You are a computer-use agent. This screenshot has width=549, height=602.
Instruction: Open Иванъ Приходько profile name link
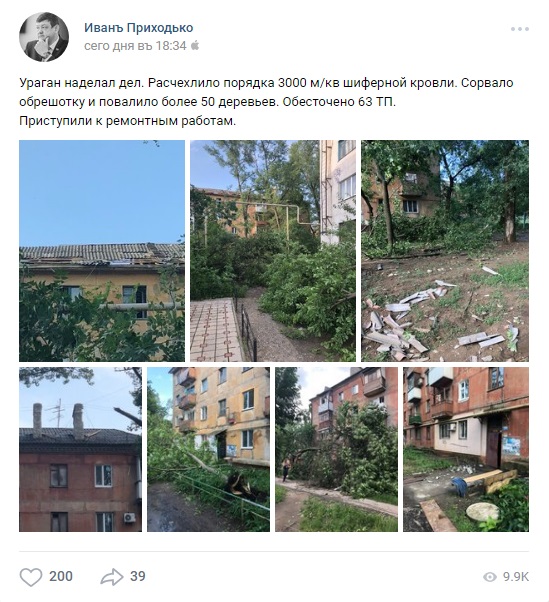(139, 28)
